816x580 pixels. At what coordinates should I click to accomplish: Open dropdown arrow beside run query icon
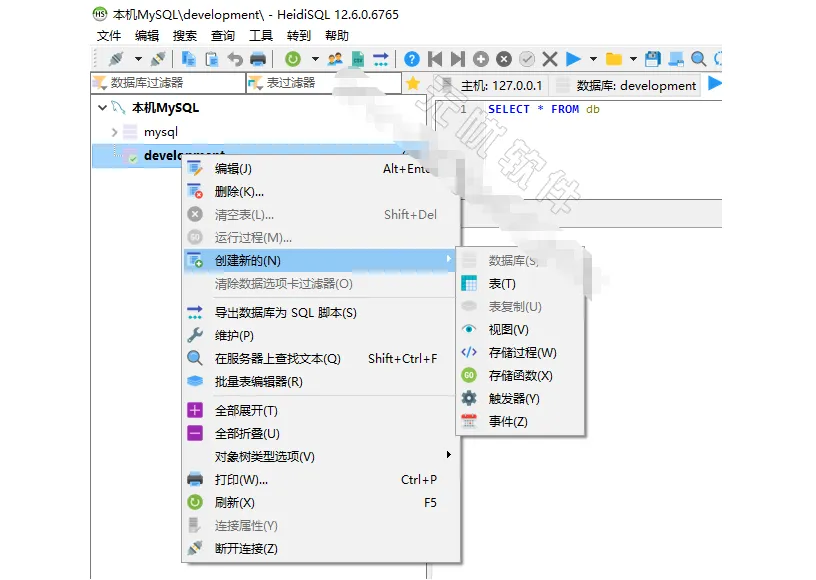593,59
